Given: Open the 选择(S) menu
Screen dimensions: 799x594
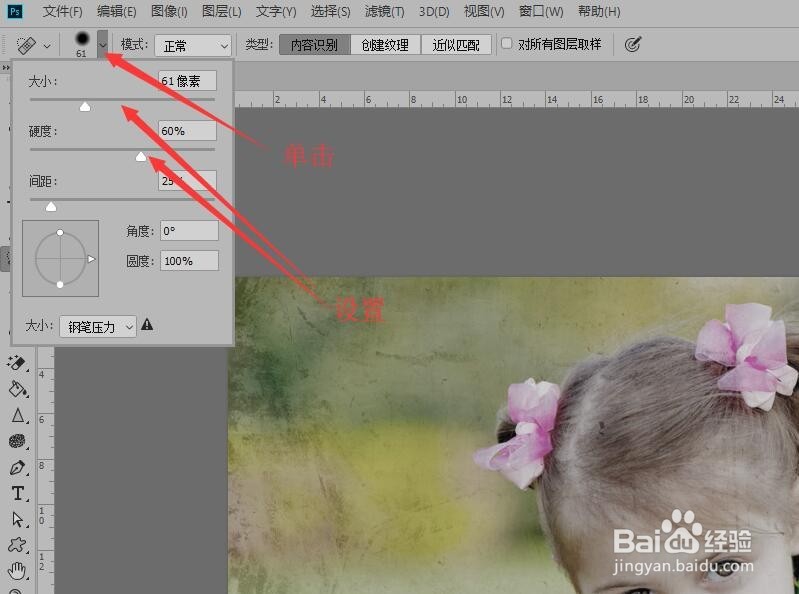Looking at the screenshot, I should [x=331, y=11].
